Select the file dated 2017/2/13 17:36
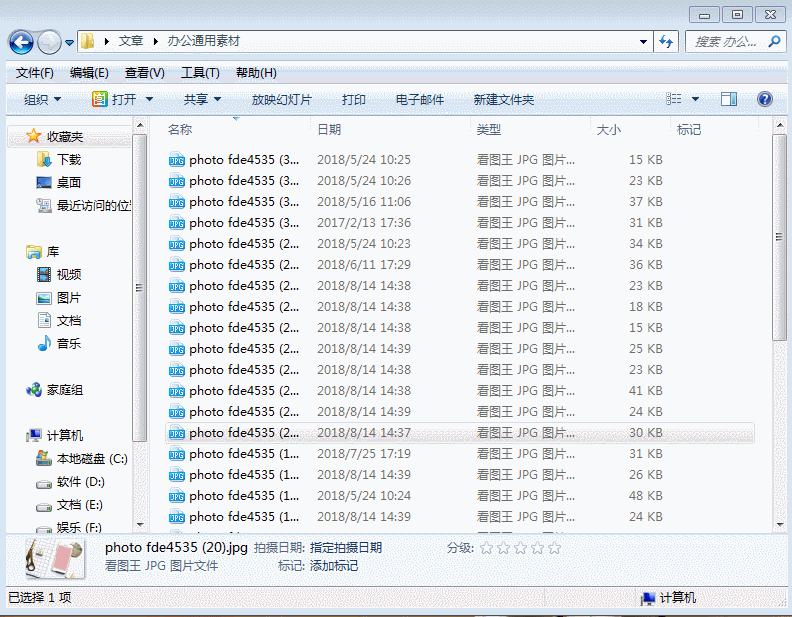 click(x=460, y=223)
